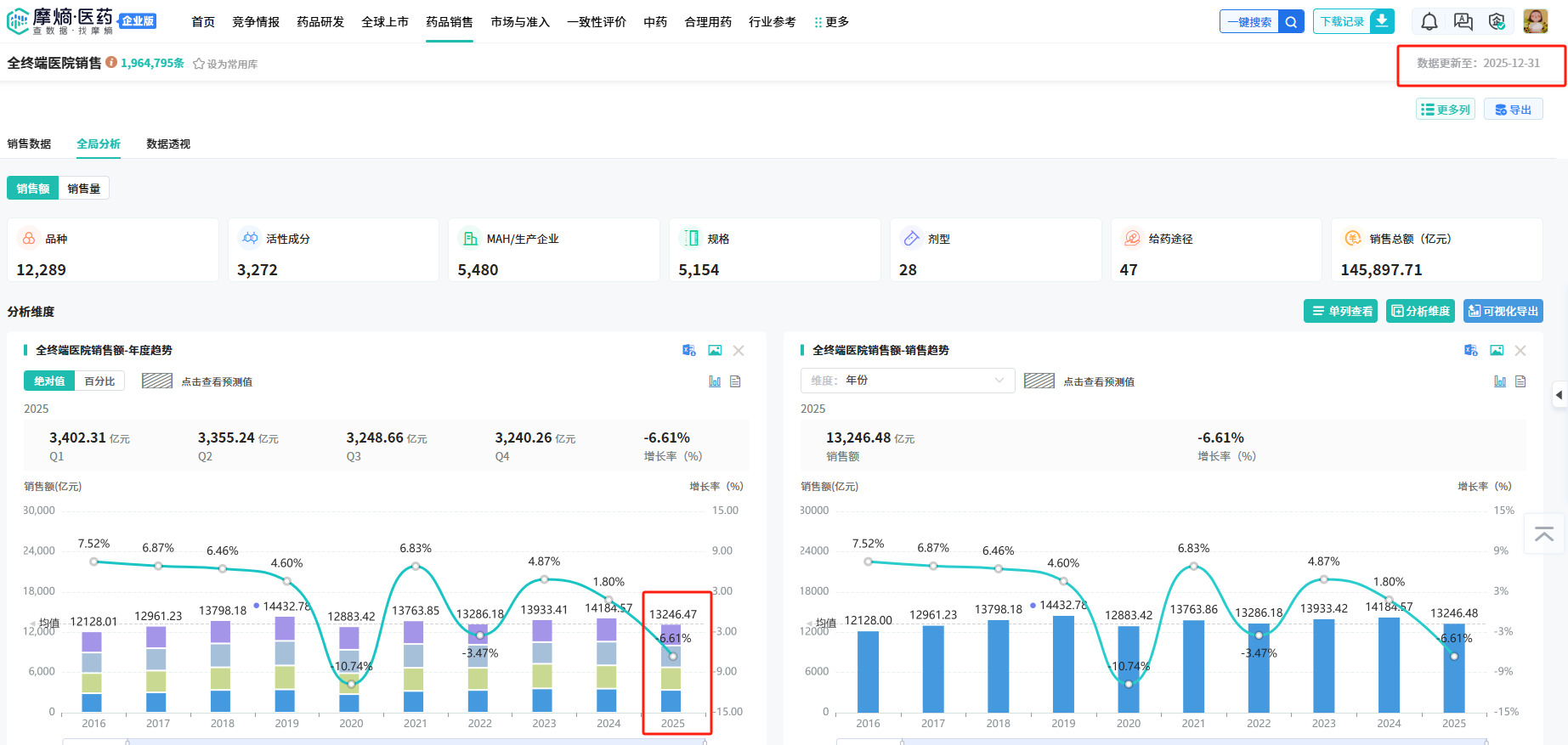This screenshot has width=1568, height=745.
Task: Open the 维度 年份 dropdown
Action: 907,381
